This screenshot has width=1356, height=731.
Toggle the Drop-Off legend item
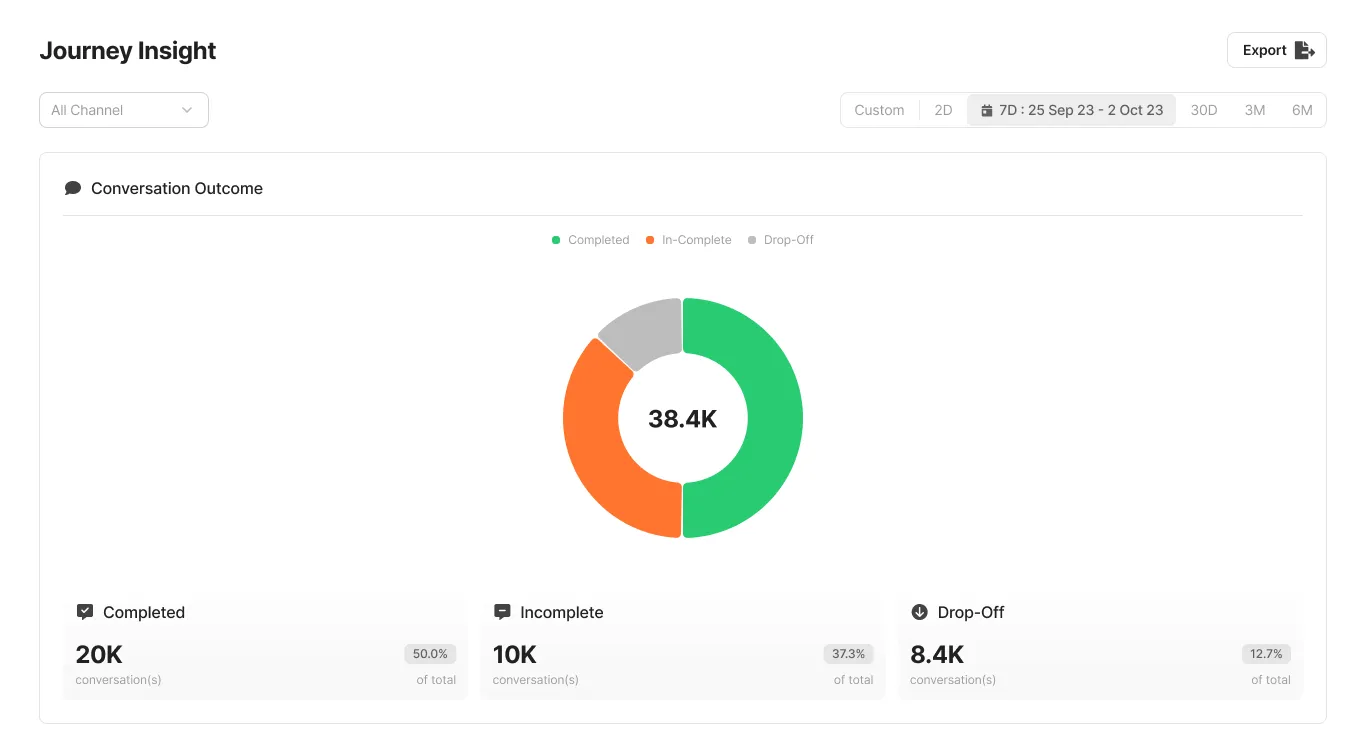pos(780,240)
